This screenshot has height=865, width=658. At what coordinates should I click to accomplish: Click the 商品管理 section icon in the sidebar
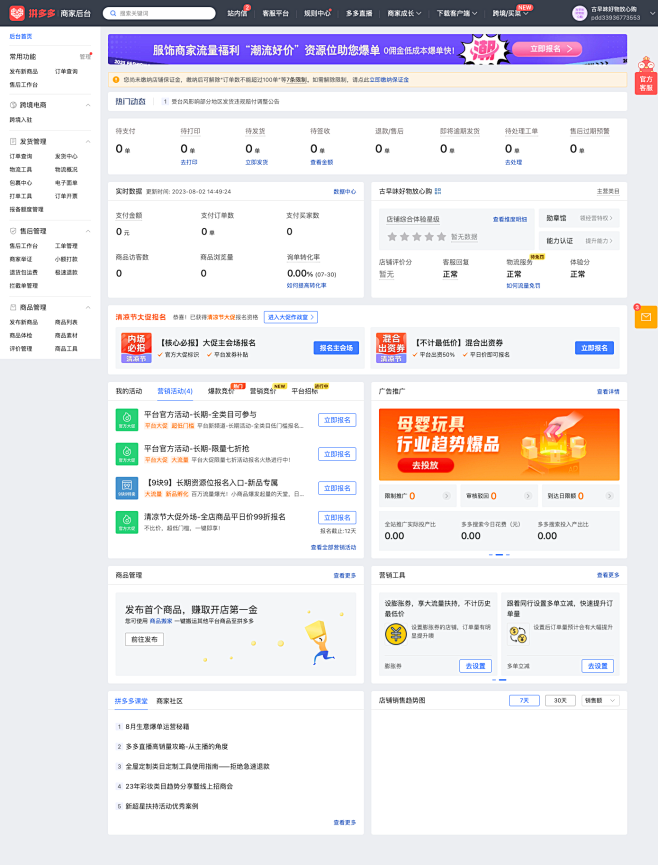coord(13,307)
